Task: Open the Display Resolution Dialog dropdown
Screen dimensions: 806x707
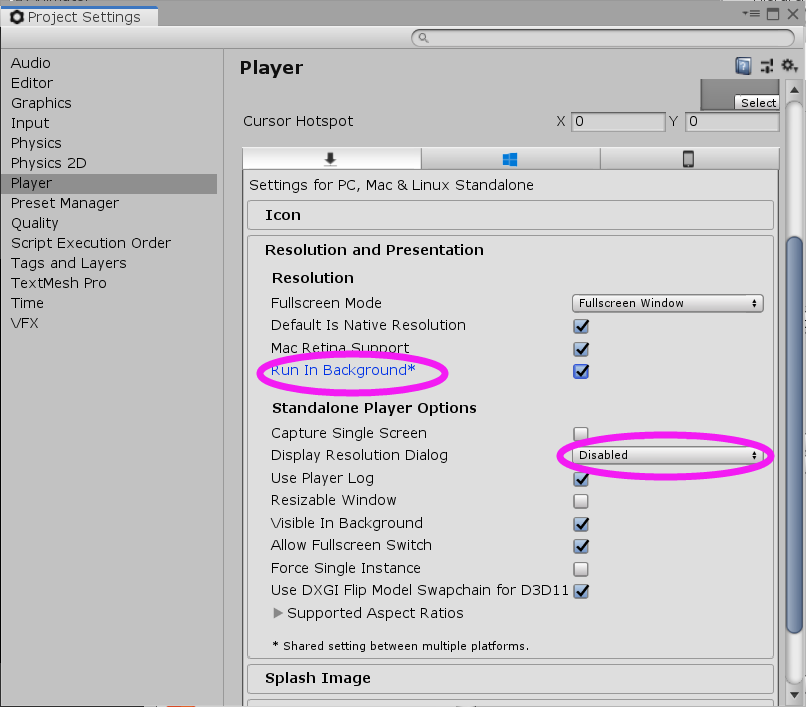Action: pyautogui.click(x=668, y=455)
